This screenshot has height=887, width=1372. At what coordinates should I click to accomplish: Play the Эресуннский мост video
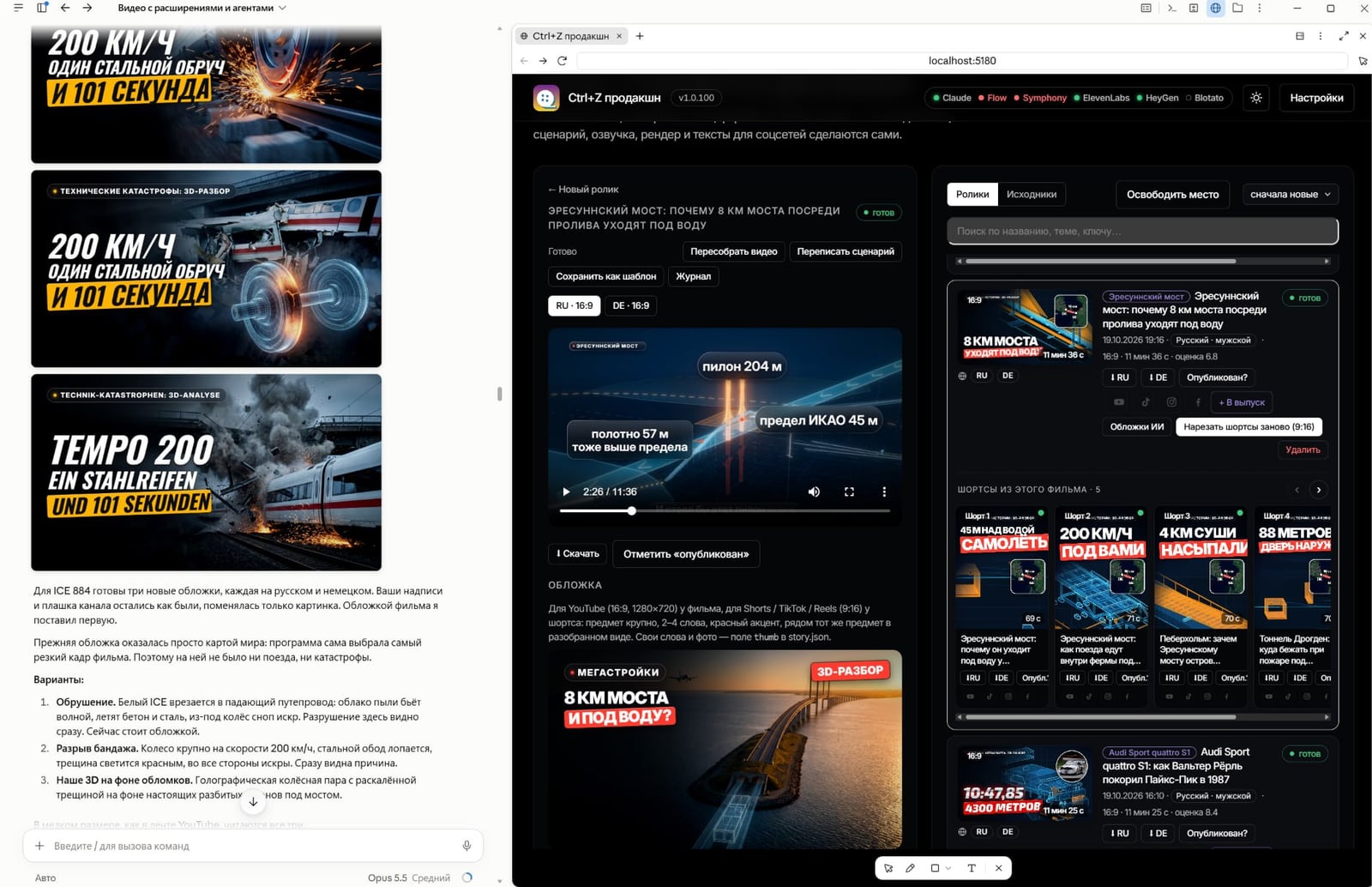coord(566,492)
